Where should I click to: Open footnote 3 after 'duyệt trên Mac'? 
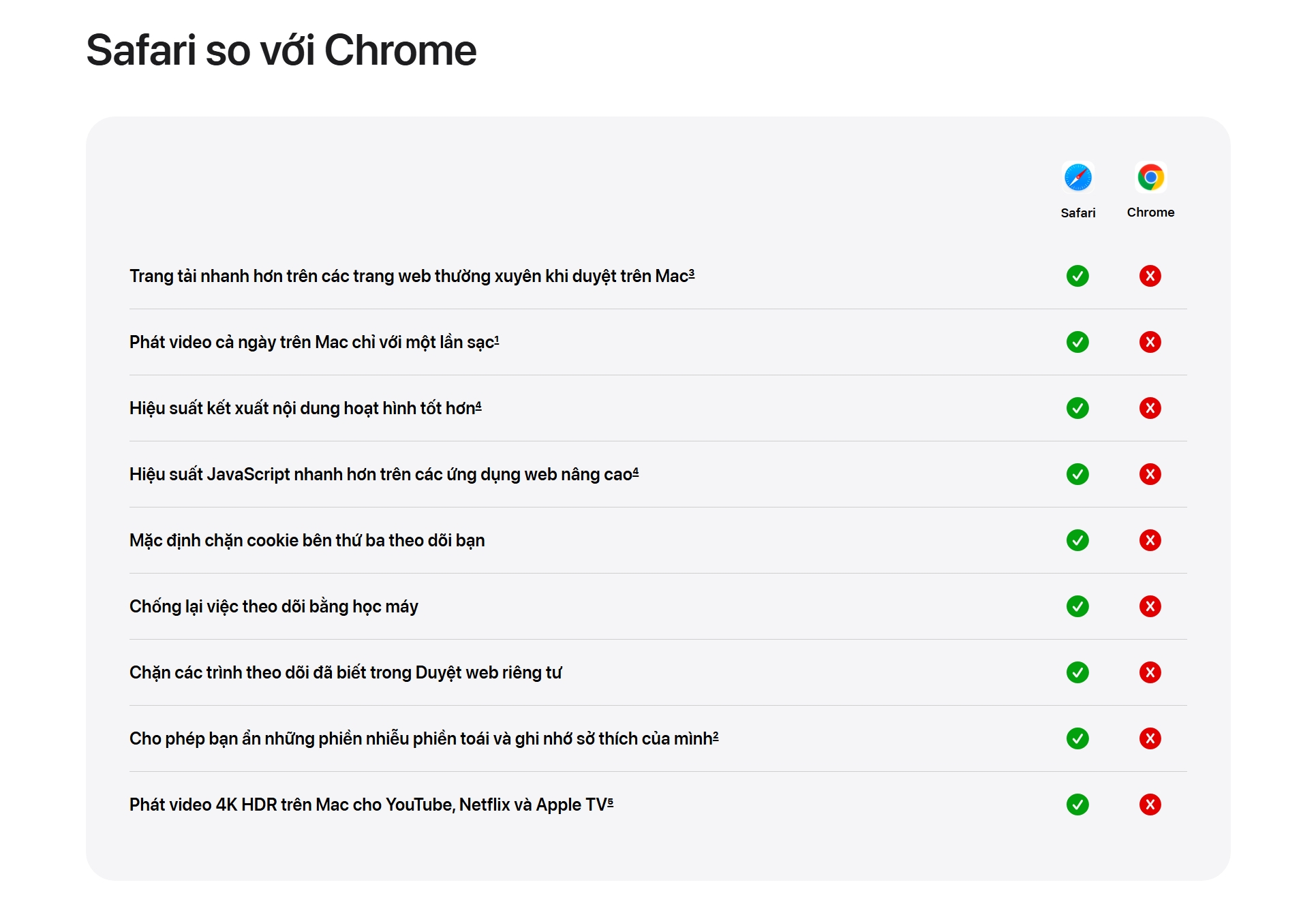[x=692, y=273]
